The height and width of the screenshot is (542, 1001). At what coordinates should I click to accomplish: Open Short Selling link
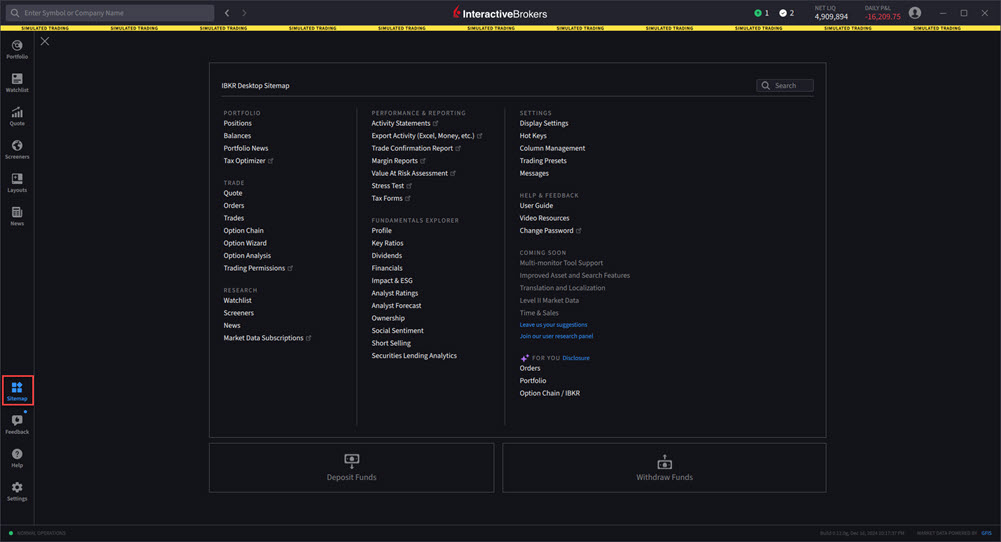[x=391, y=343]
